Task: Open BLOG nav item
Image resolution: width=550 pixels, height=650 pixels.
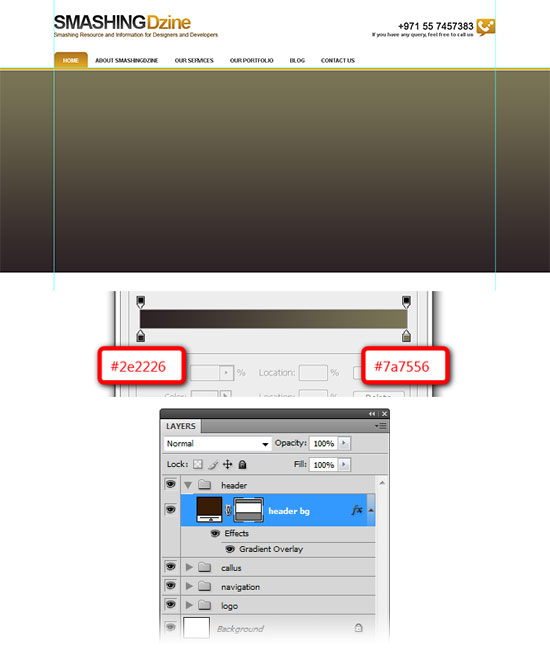Action: point(297,61)
